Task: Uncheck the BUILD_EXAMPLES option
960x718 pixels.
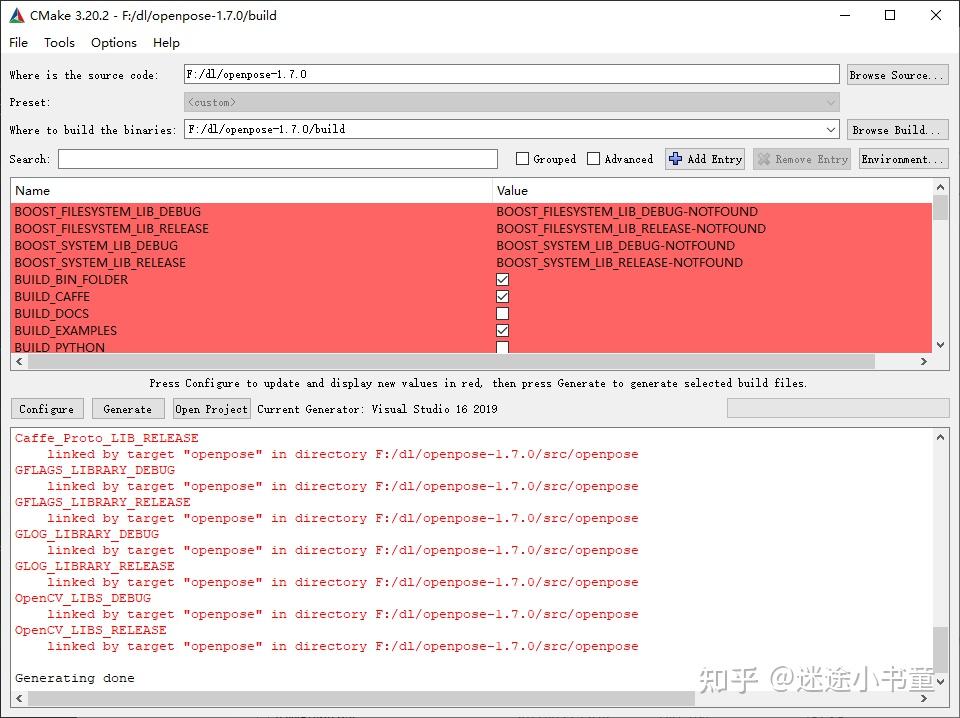Action: [501, 330]
